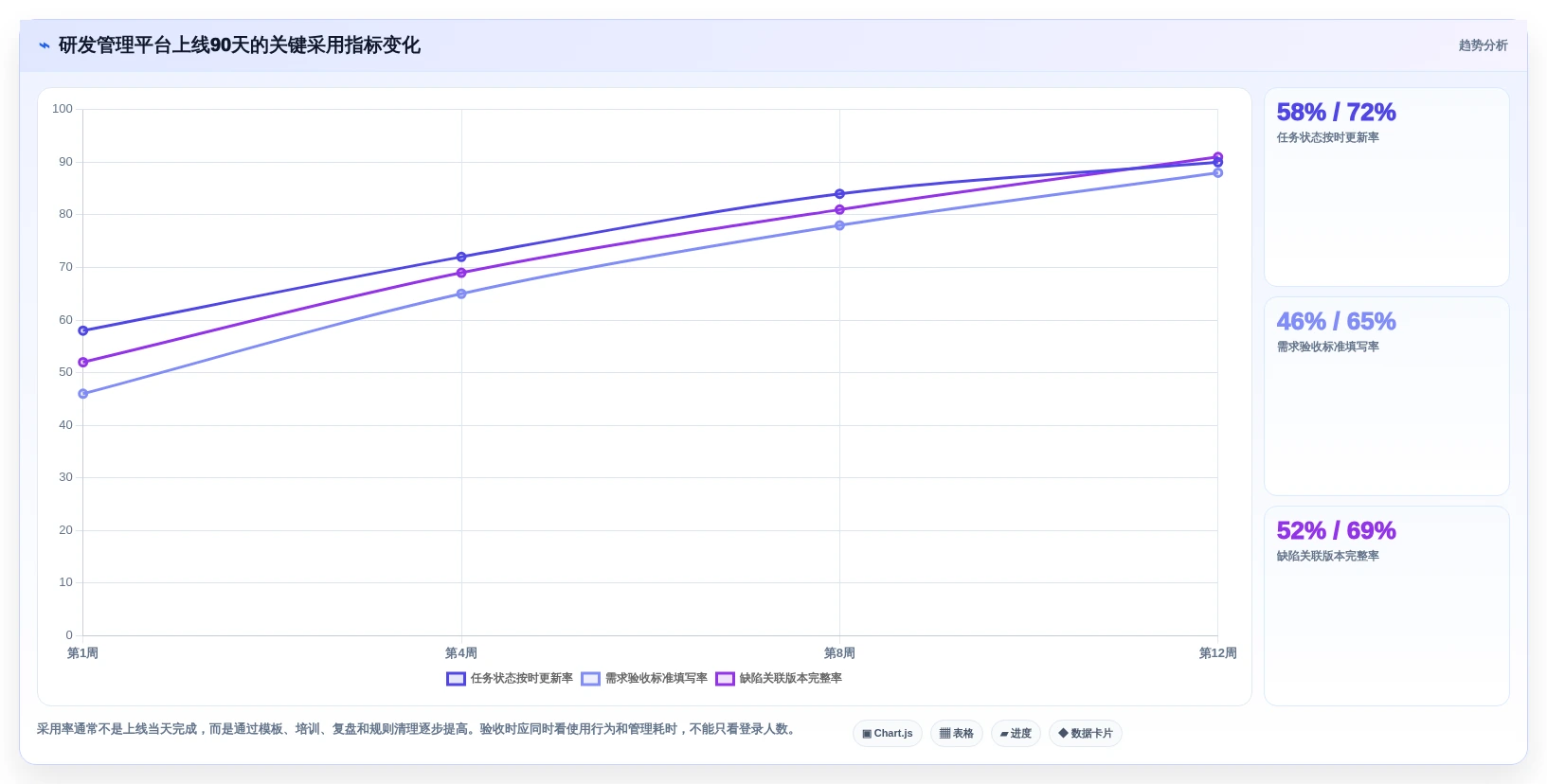Click the 50 y-axis label
This screenshot has width=1547, height=784.
coord(65,372)
